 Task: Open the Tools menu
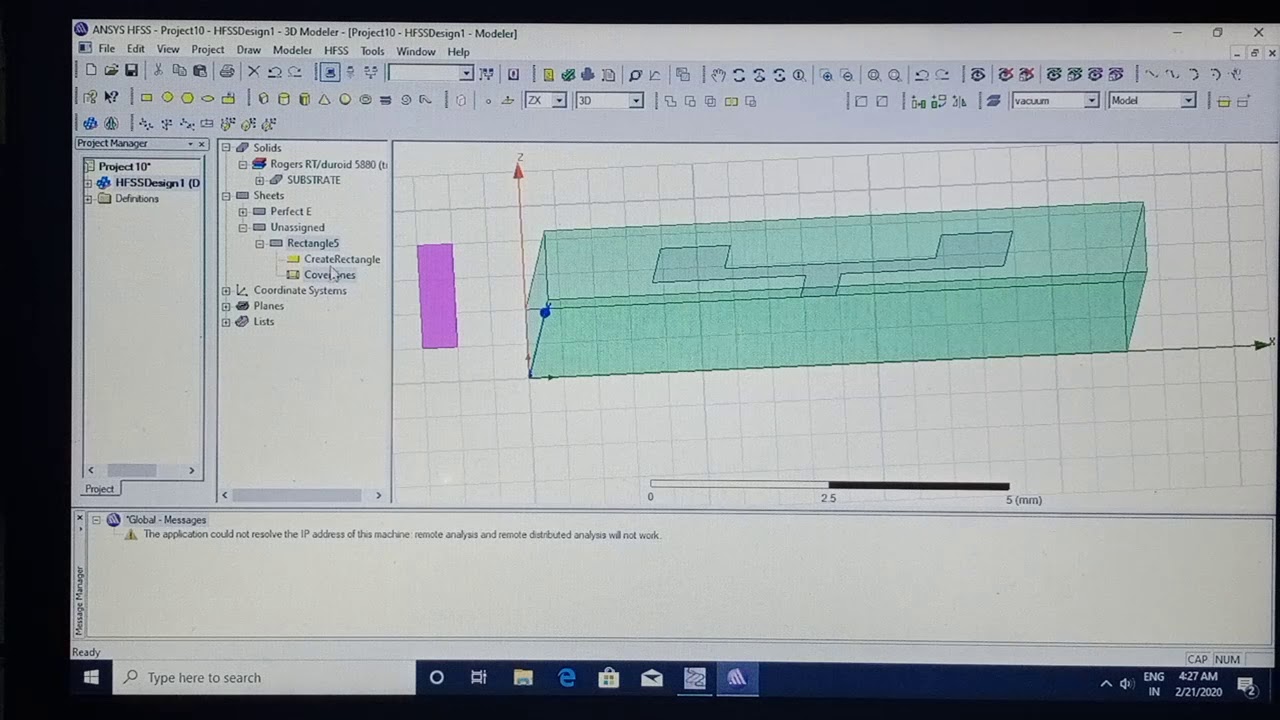[372, 50]
